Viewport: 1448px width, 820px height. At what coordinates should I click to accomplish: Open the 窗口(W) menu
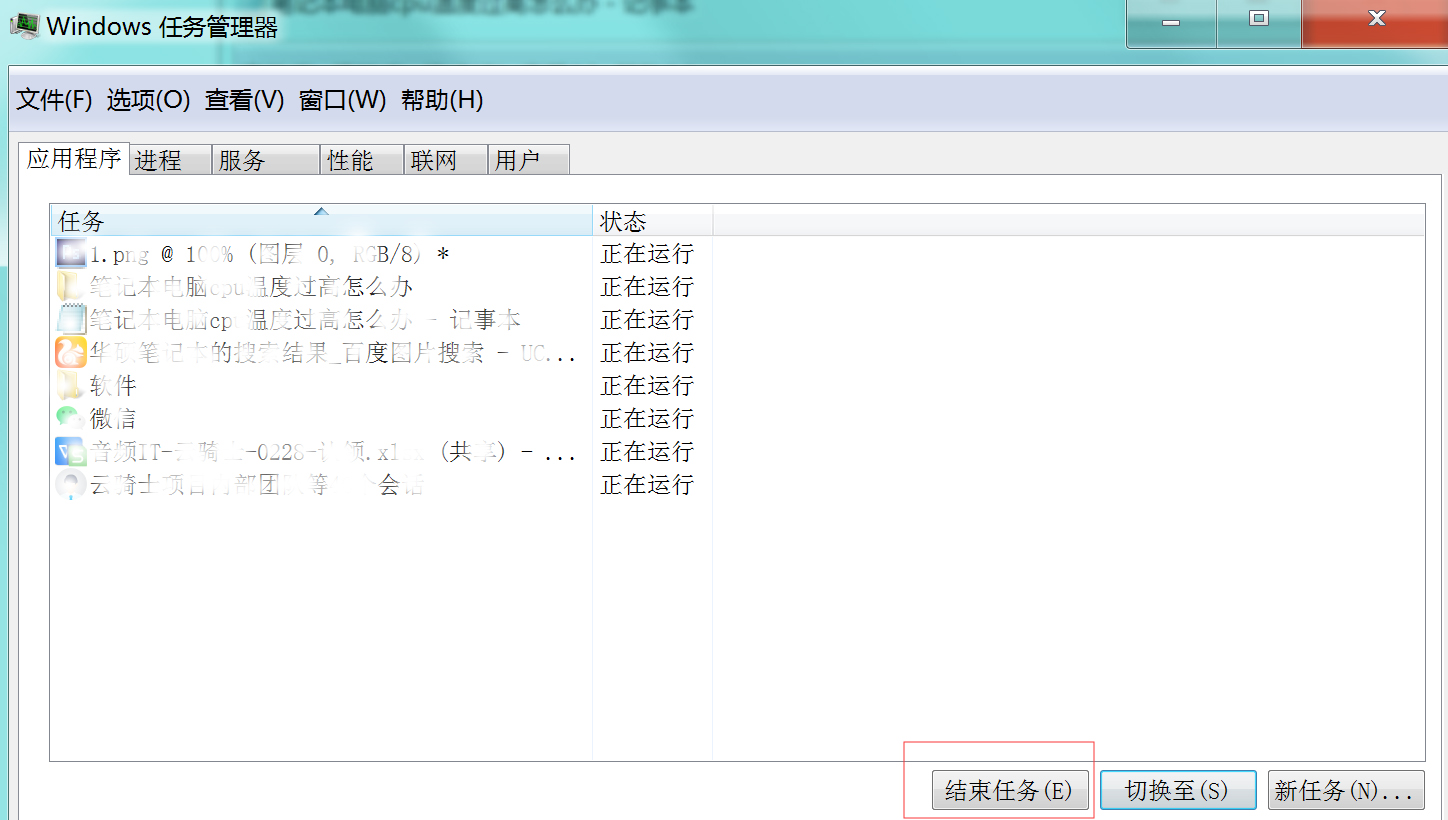(x=342, y=100)
